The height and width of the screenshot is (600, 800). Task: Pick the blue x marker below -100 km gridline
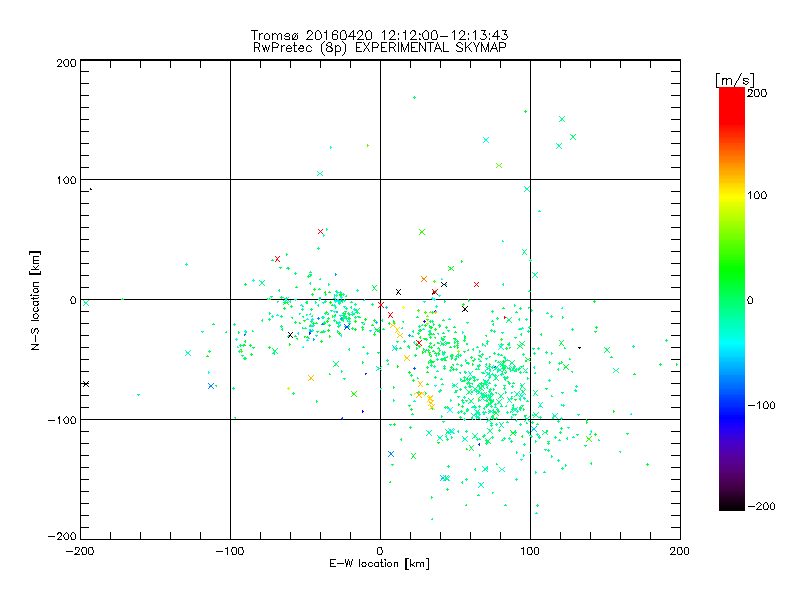(x=390, y=454)
